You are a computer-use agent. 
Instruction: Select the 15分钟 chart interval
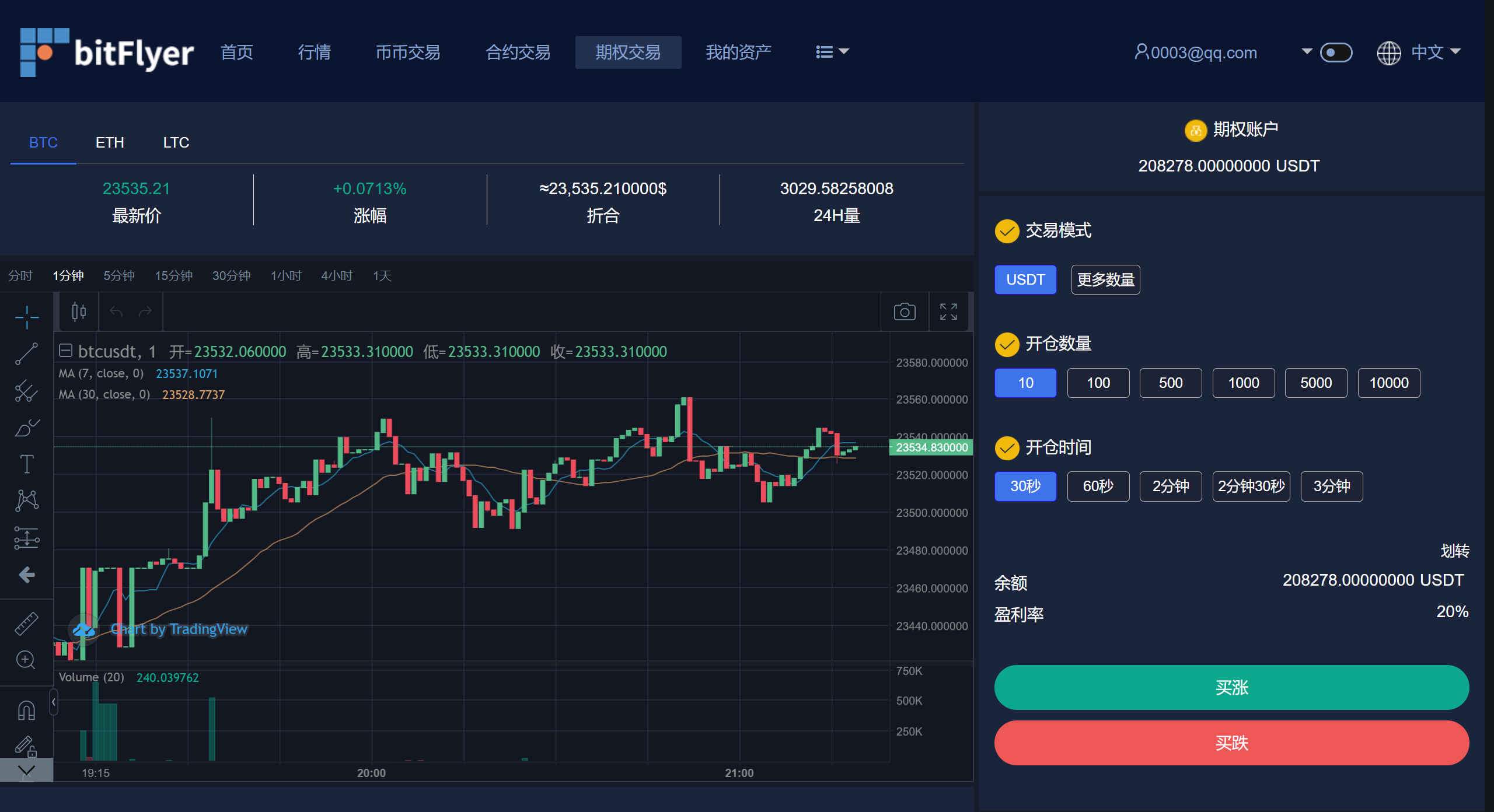click(173, 276)
